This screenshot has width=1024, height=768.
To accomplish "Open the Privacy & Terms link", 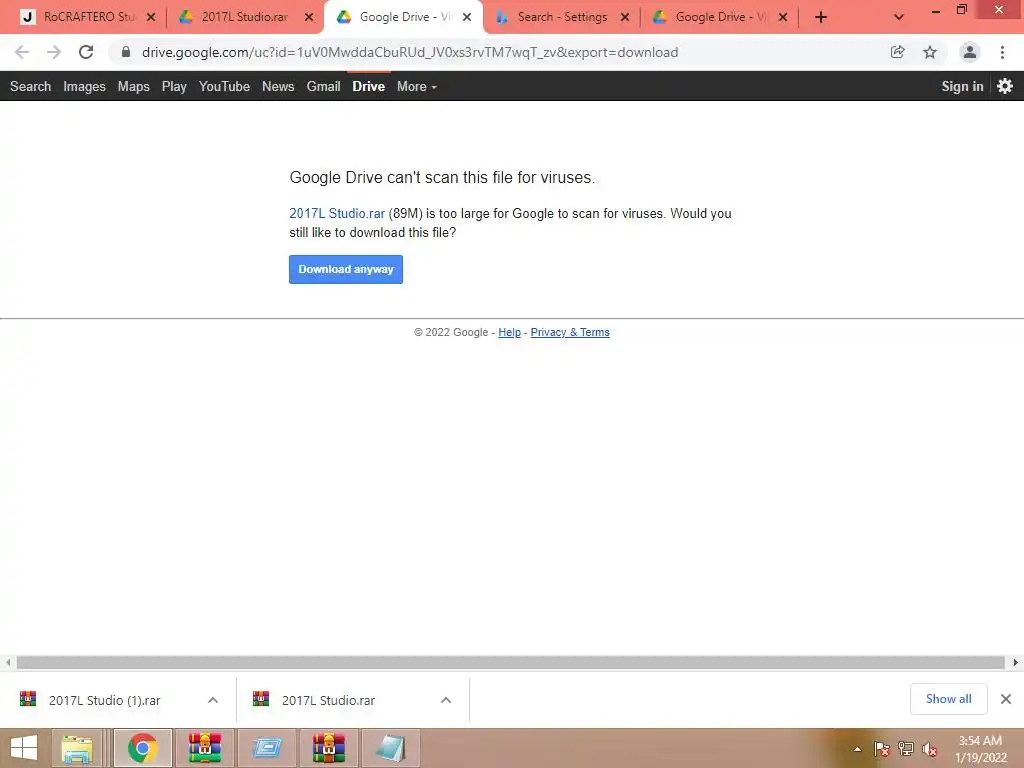I will click(569, 332).
